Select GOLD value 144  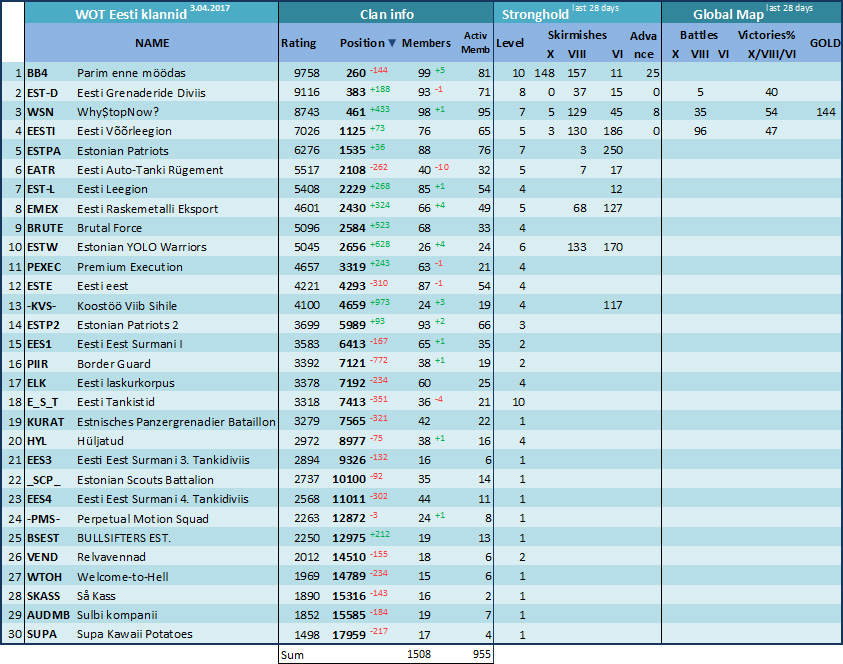coord(826,112)
